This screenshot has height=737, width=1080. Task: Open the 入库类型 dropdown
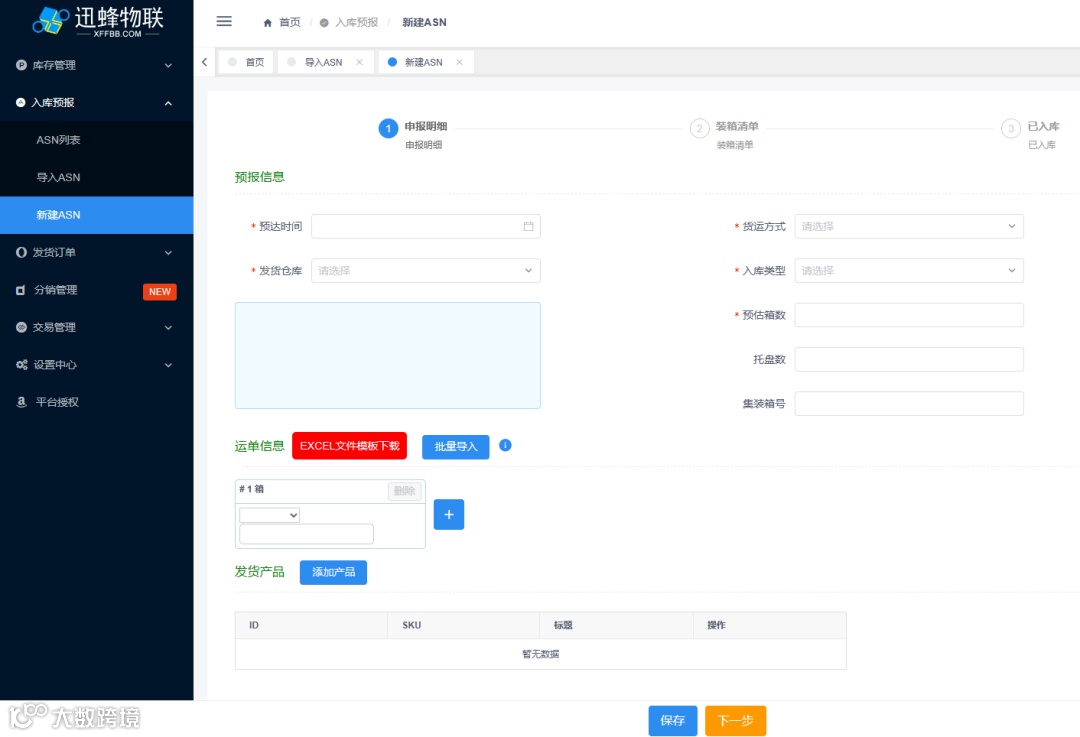pyautogui.click(x=909, y=271)
